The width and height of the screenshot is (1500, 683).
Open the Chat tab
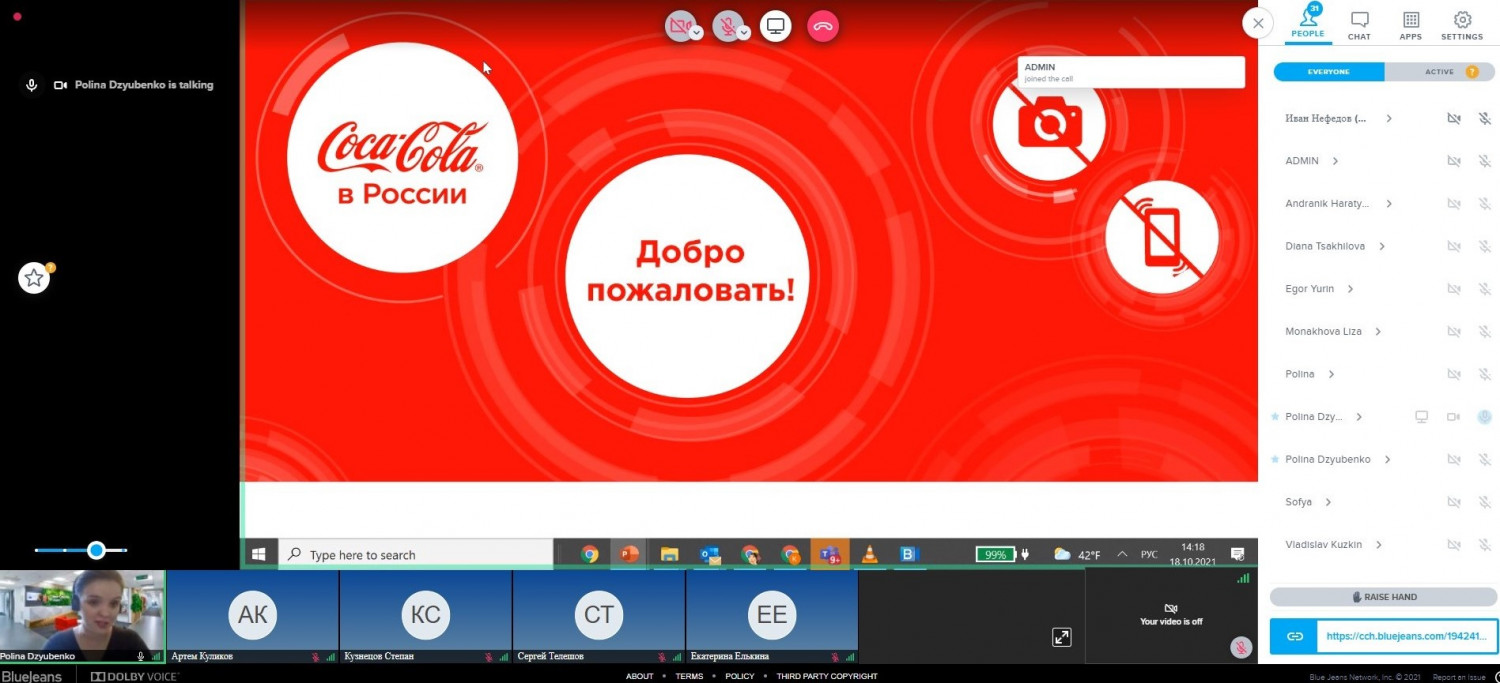1359,26
